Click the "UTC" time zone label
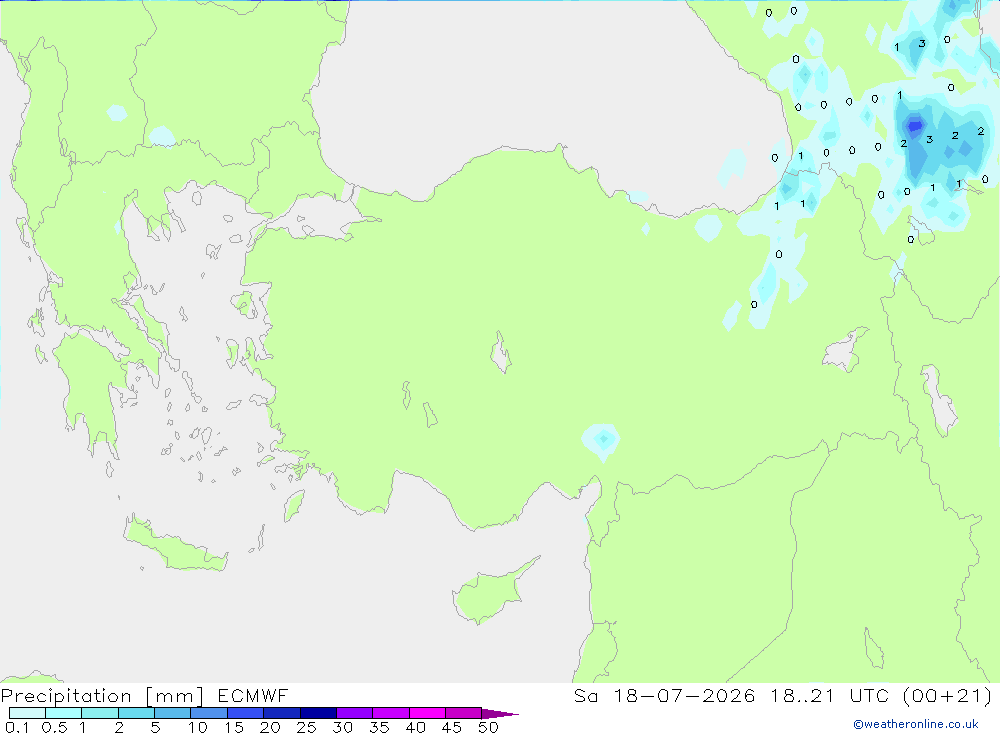The image size is (1000, 733). [869, 695]
